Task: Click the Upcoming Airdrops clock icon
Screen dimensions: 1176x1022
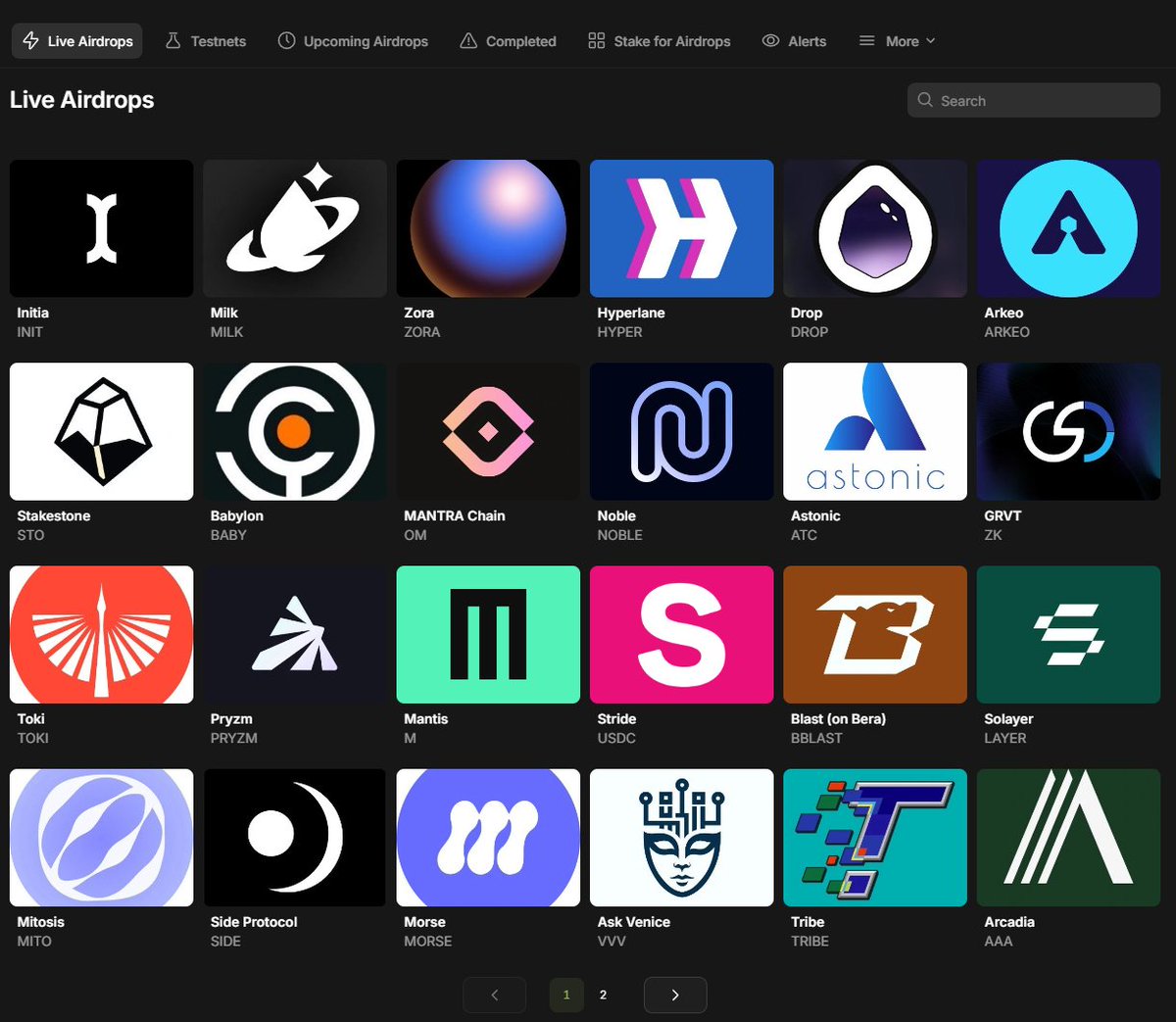Action: 285,40
